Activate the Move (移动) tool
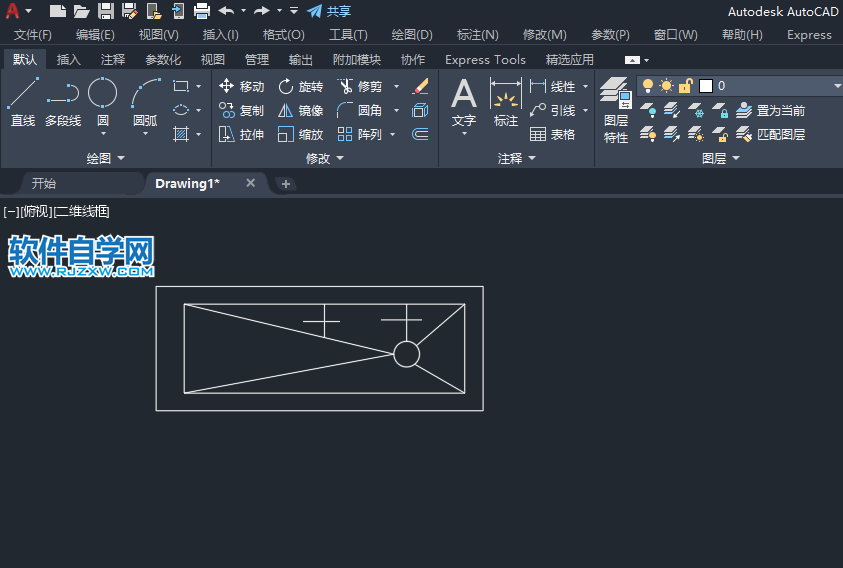Screen dimensions: 843x568 [241, 86]
